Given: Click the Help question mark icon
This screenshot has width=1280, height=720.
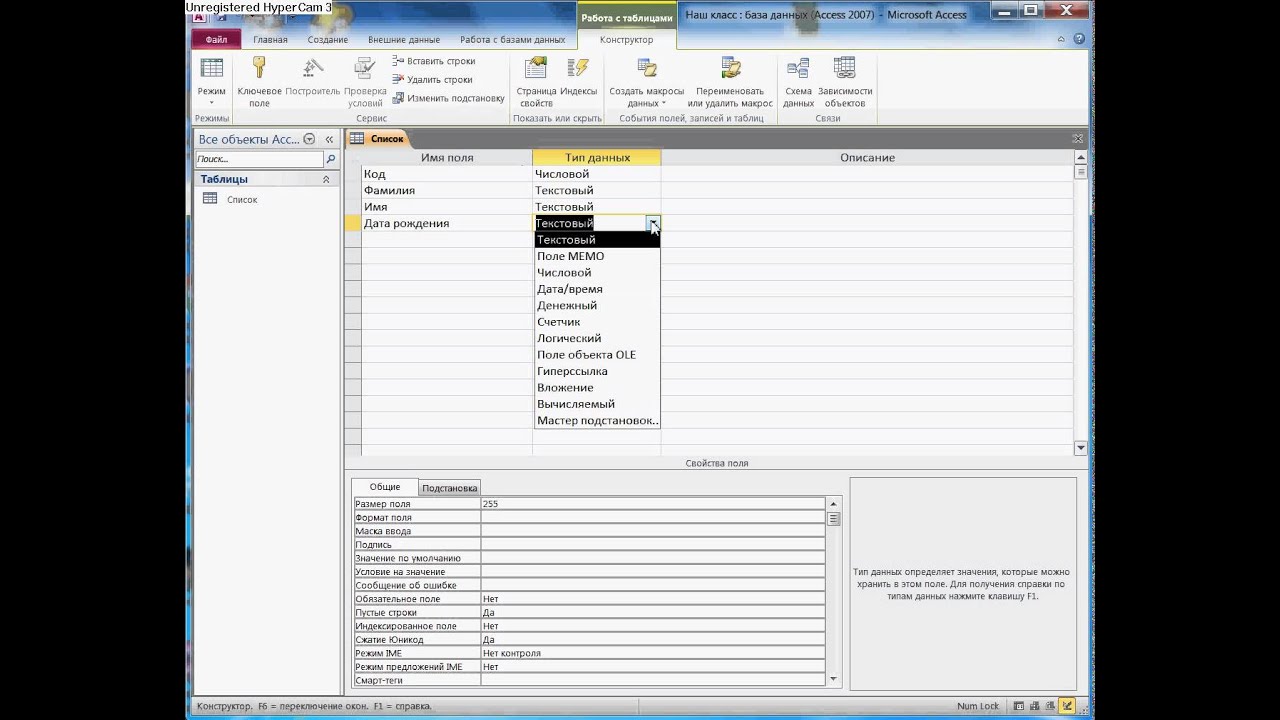Looking at the screenshot, I should (x=1079, y=39).
